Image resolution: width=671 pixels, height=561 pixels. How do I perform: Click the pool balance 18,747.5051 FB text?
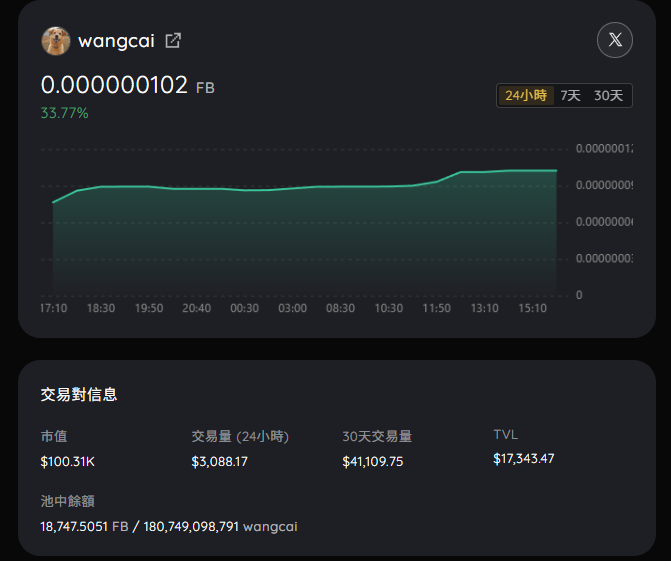[x=84, y=526]
